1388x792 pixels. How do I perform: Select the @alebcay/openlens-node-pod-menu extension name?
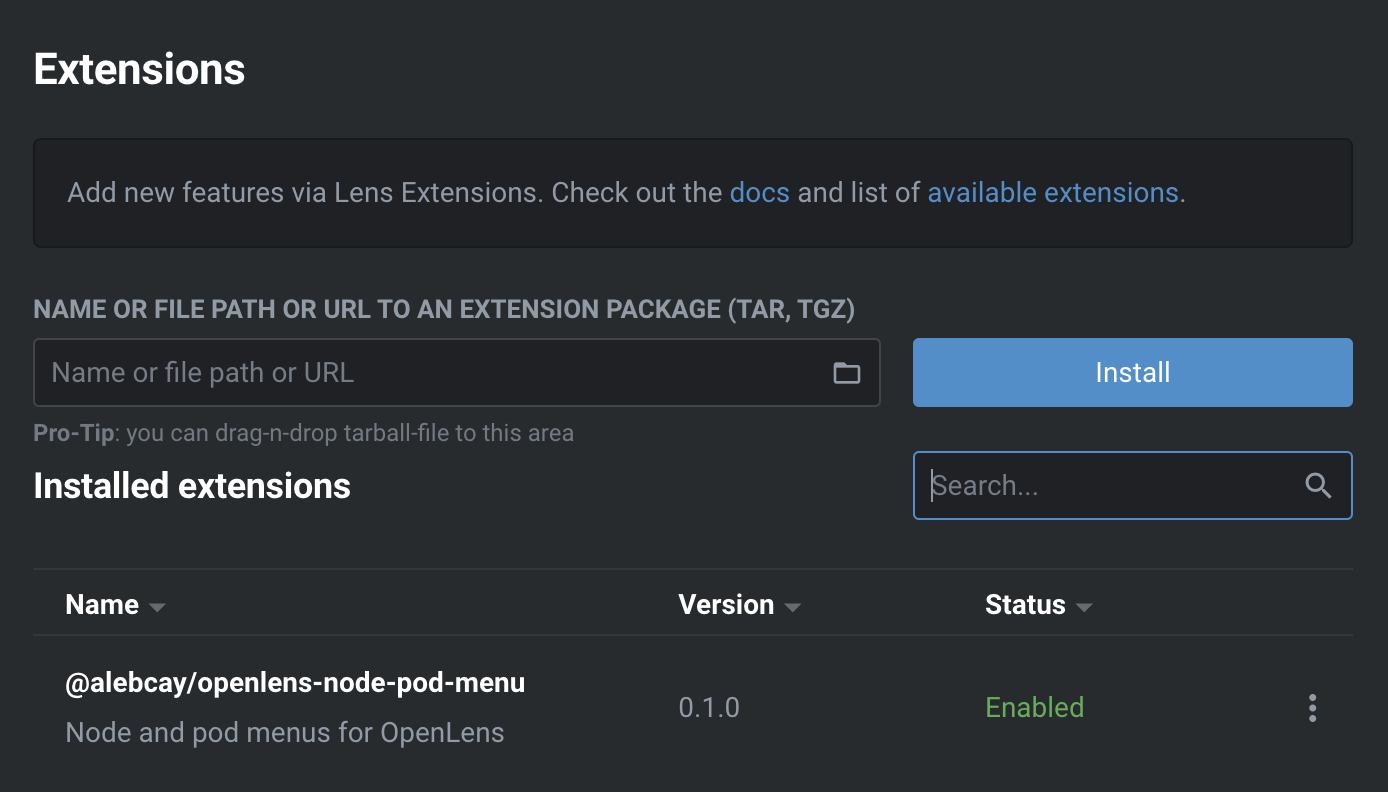coord(295,683)
